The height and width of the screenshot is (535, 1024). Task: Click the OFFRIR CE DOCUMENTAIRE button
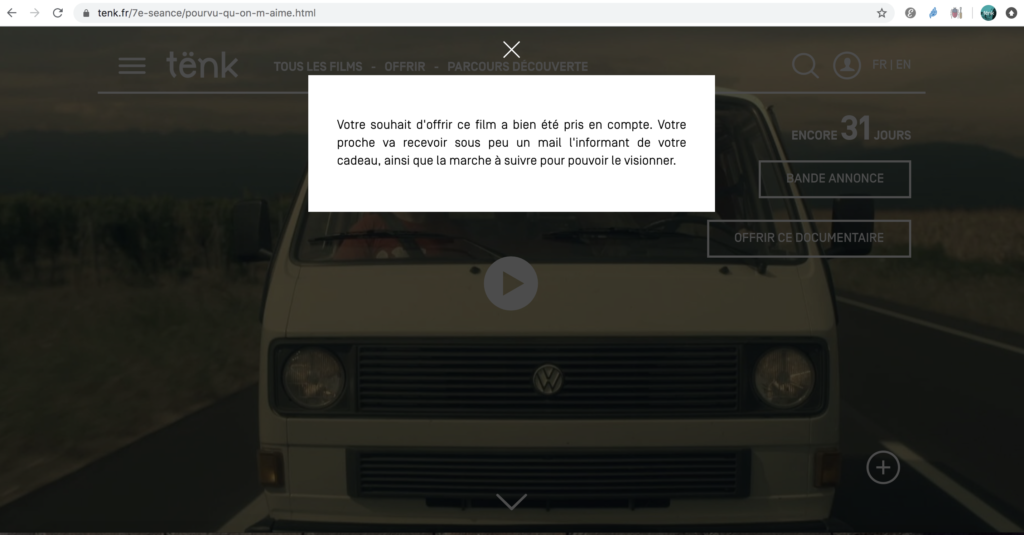click(x=808, y=238)
